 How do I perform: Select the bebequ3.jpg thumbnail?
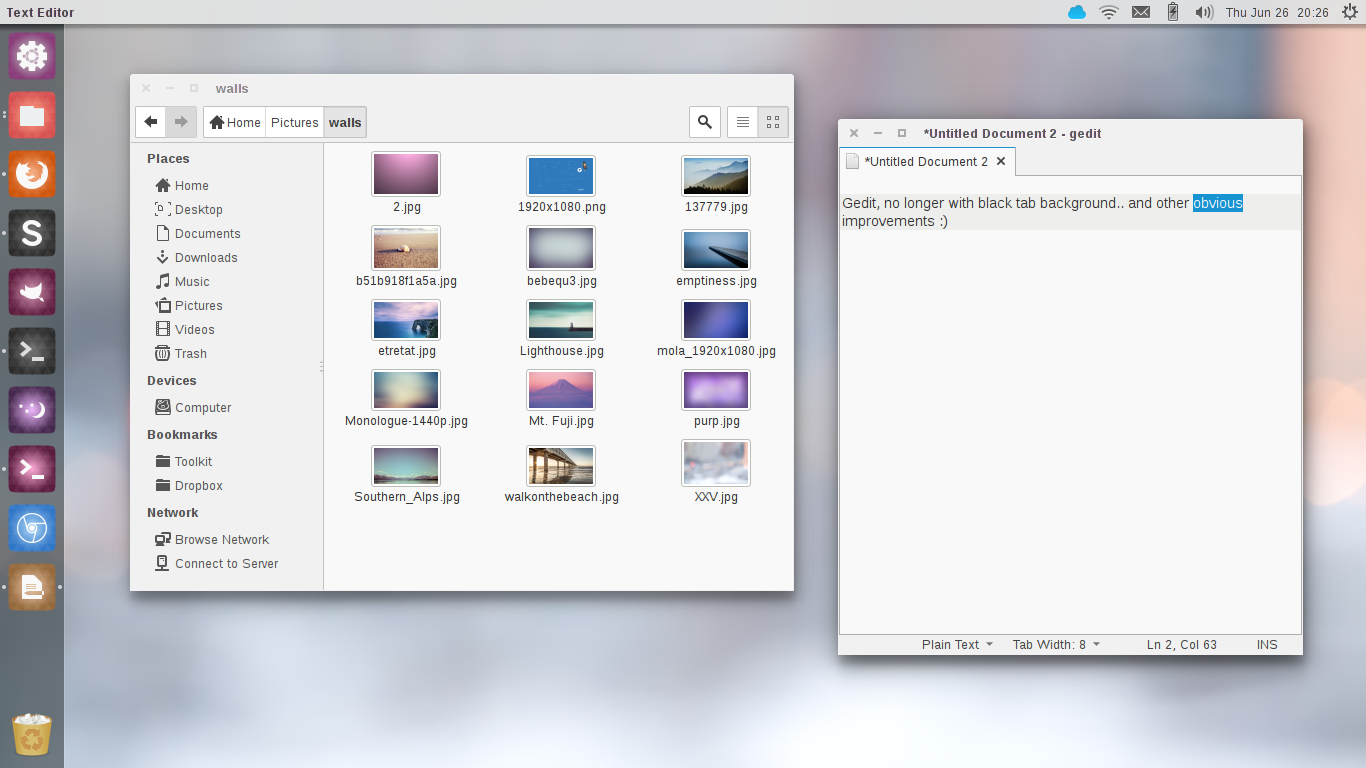click(x=561, y=248)
